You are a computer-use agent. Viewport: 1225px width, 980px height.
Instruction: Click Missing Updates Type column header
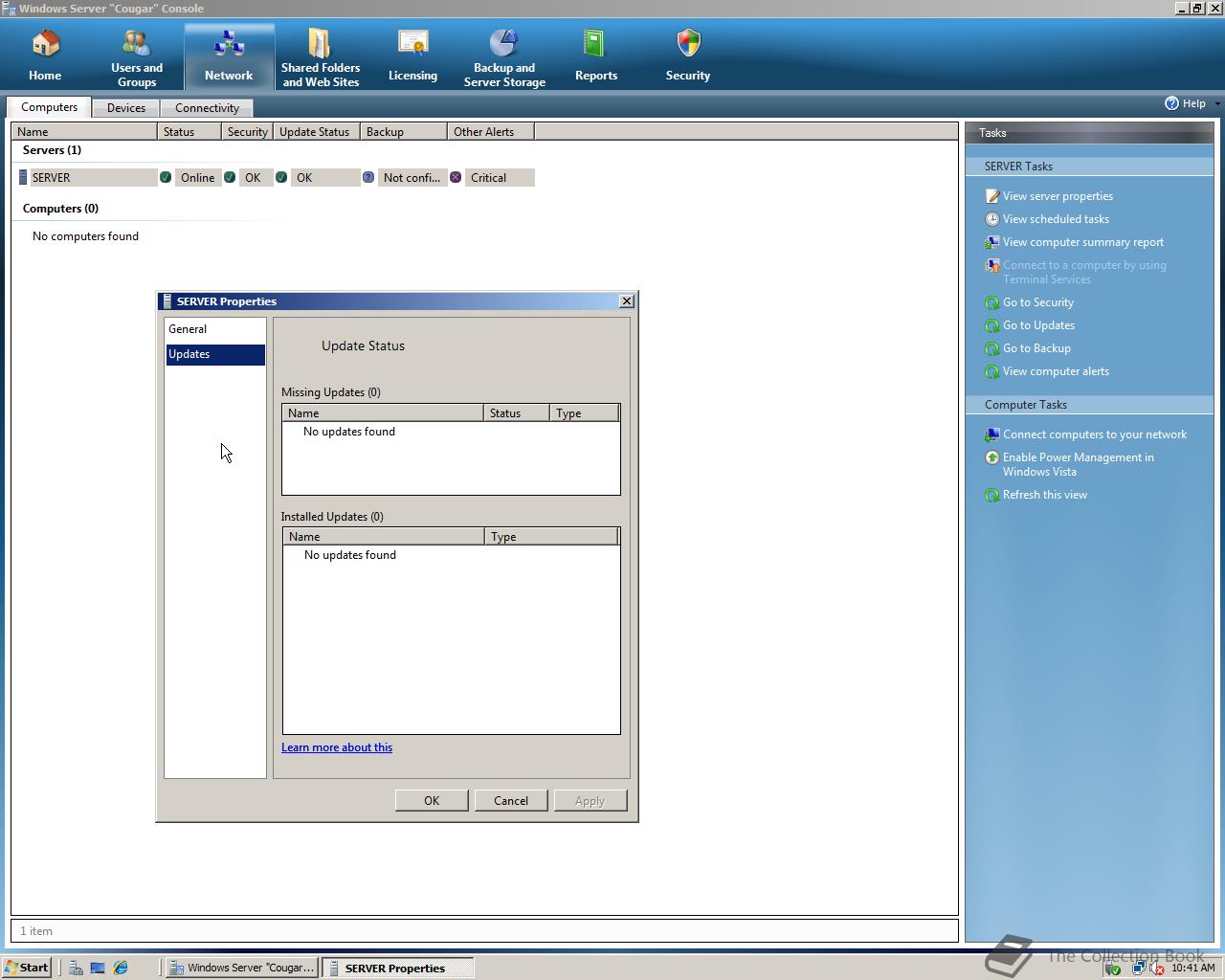pyautogui.click(x=585, y=413)
